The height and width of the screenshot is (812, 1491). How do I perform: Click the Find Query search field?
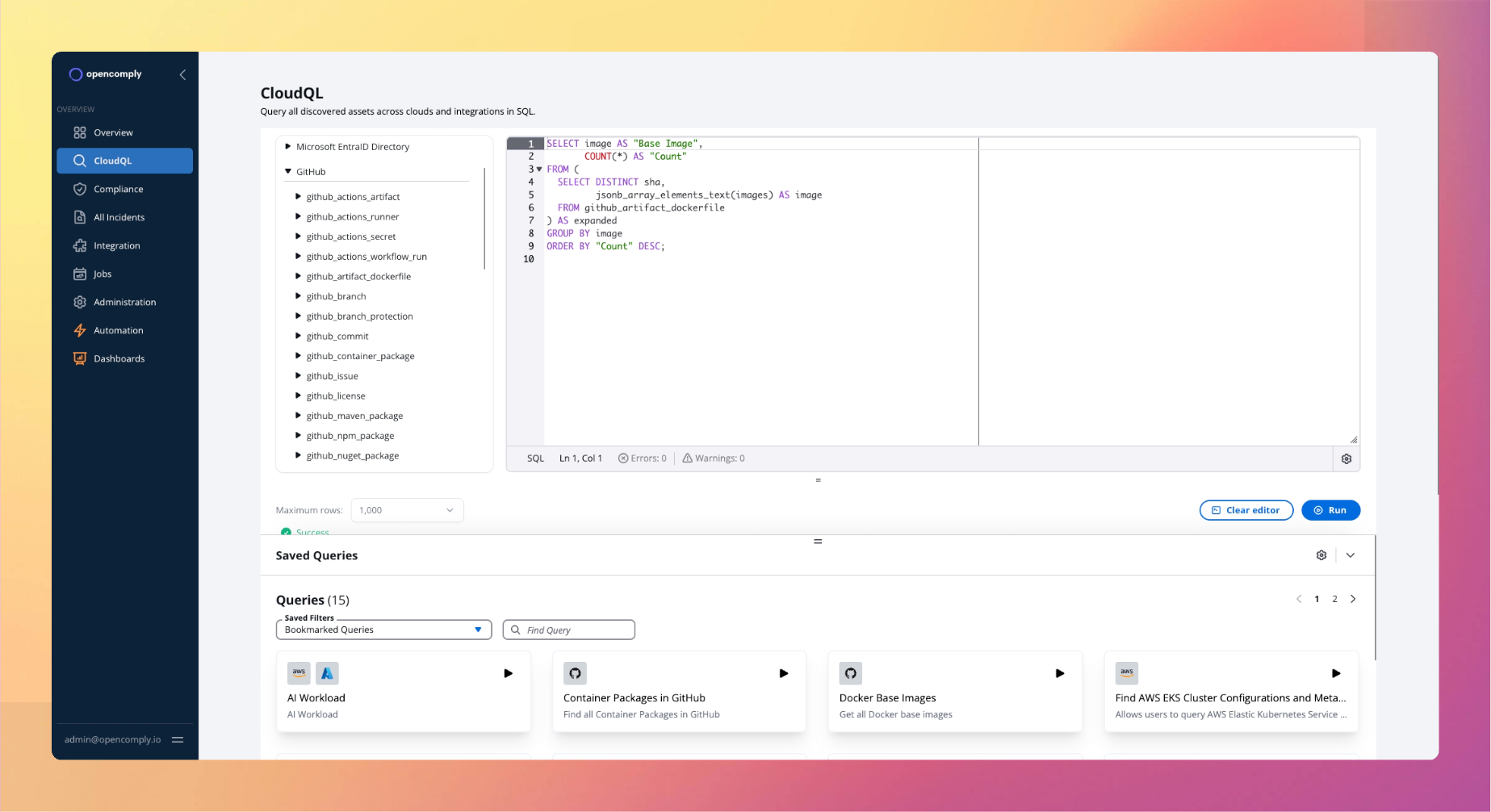coord(568,630)
